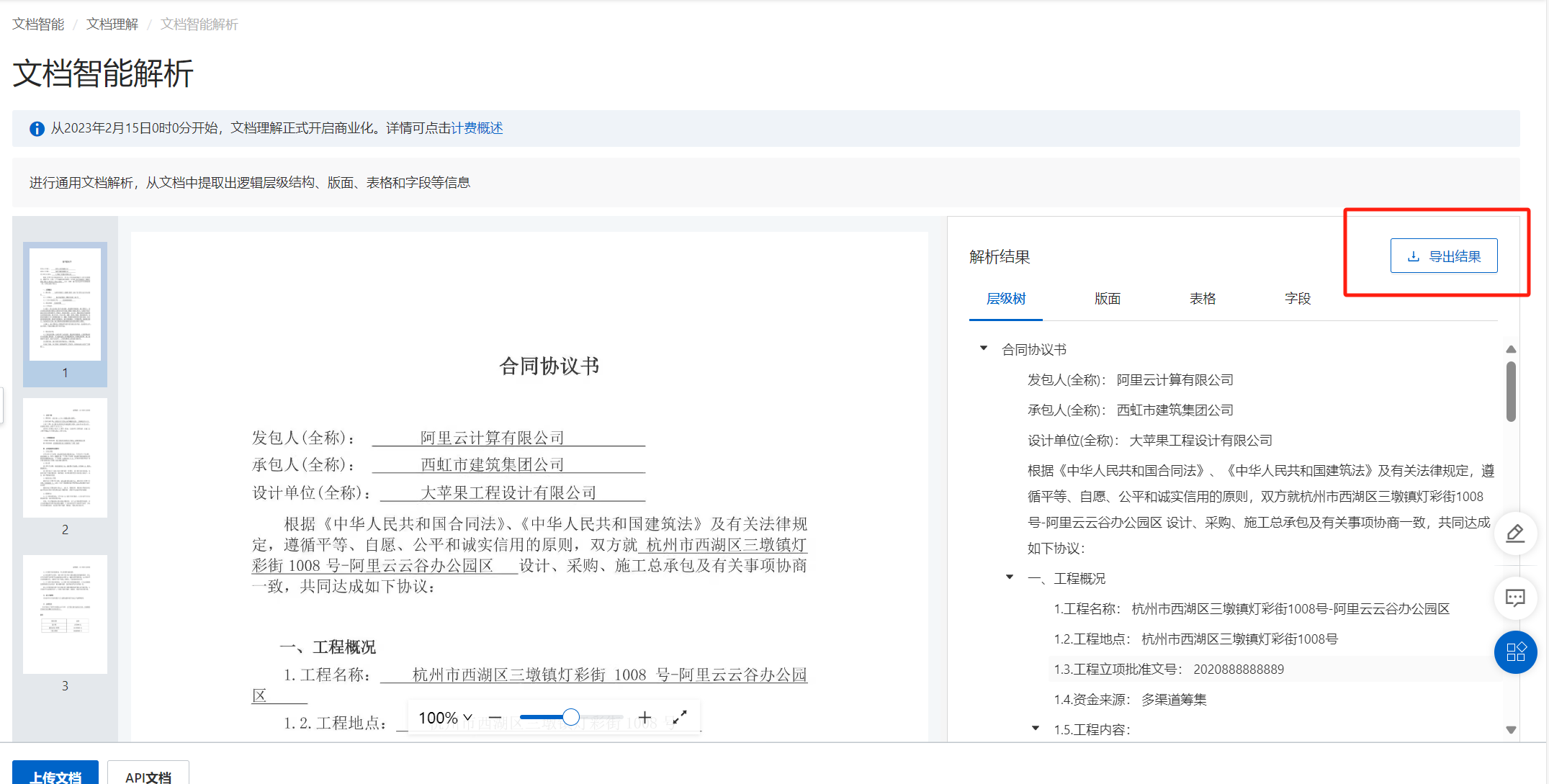This screenshot has height=784, width=1549.
Task: Select the 设计单位(全称) tree row
Action: pos(1149,441)
